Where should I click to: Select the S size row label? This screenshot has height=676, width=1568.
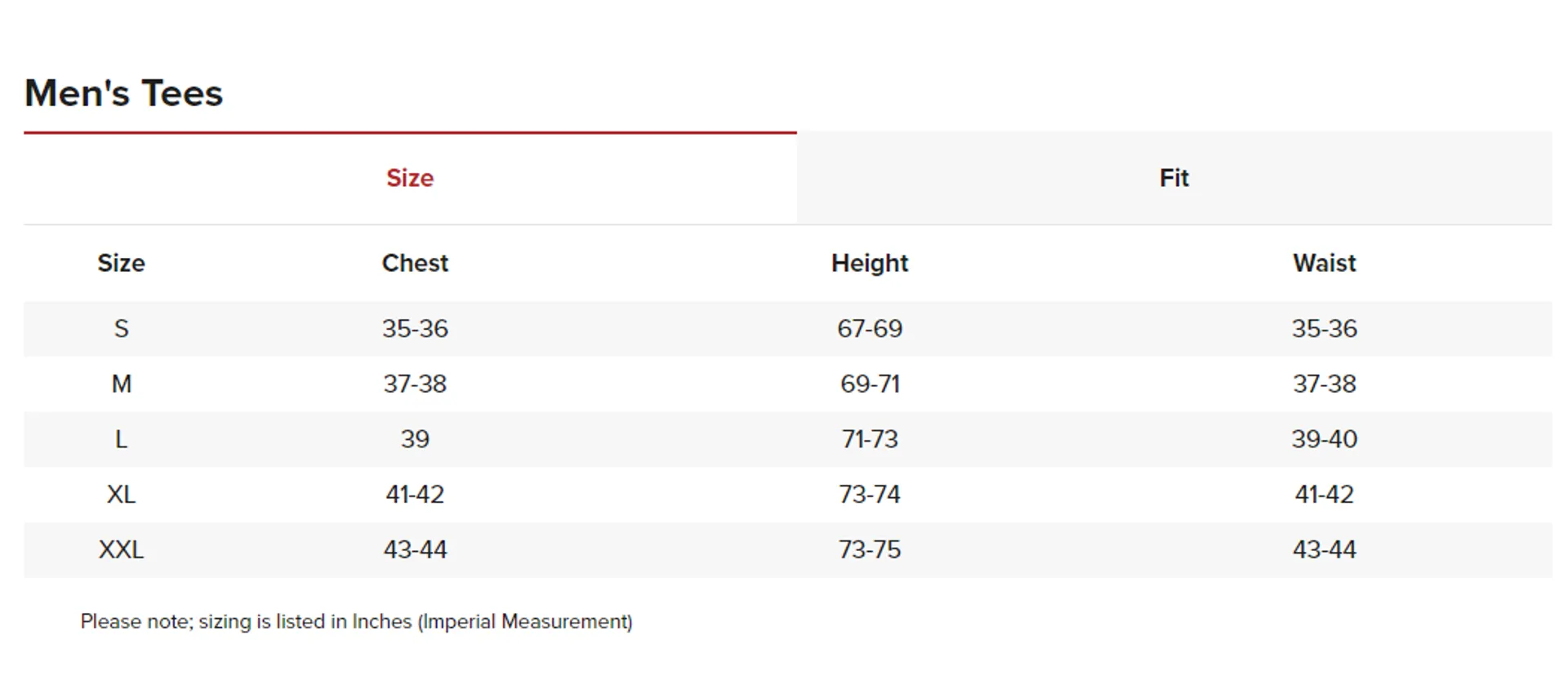point(121,329)
